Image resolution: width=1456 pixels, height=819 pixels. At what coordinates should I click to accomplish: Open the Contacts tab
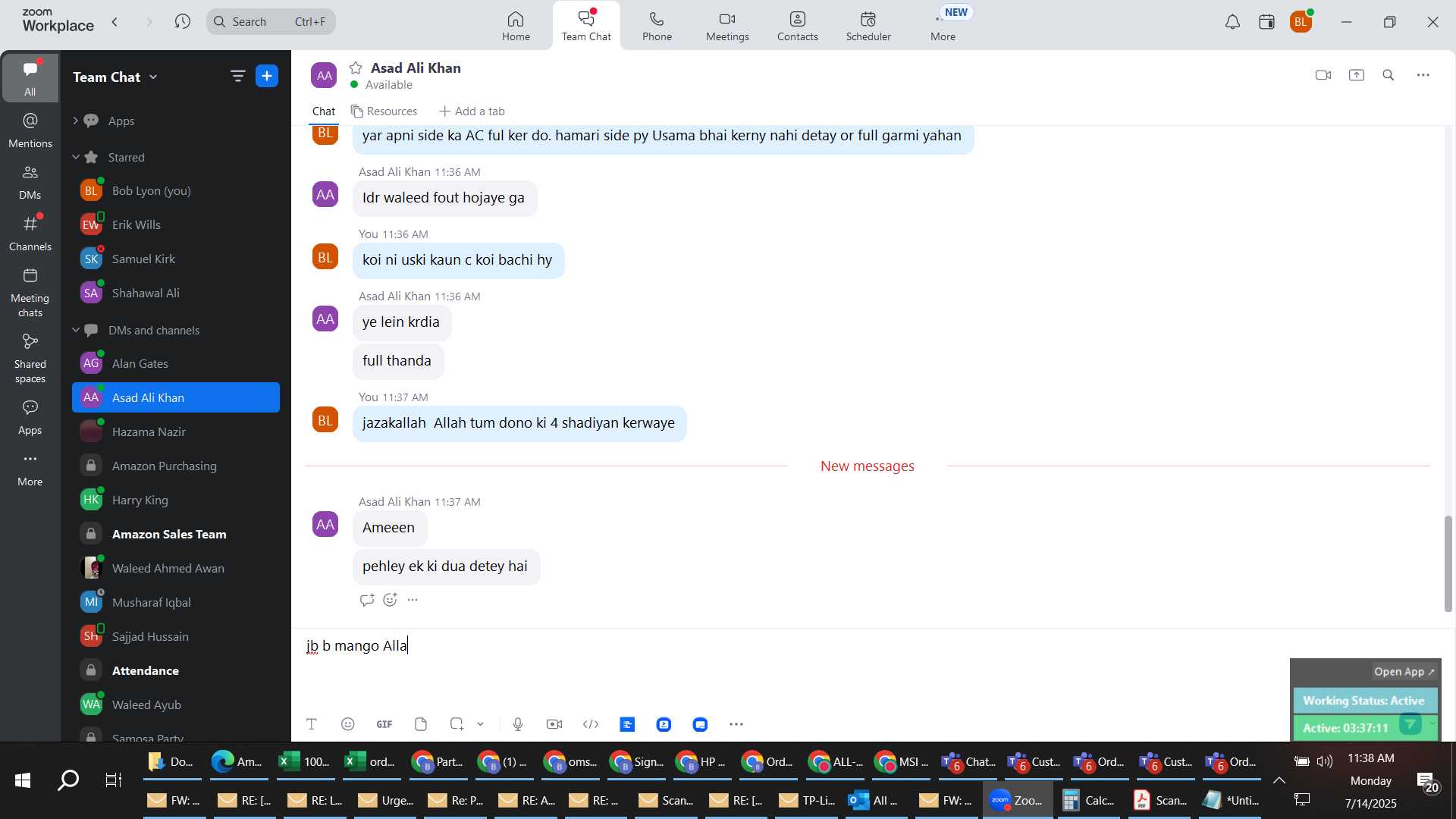pyautogui.click(x=797, y=26)
